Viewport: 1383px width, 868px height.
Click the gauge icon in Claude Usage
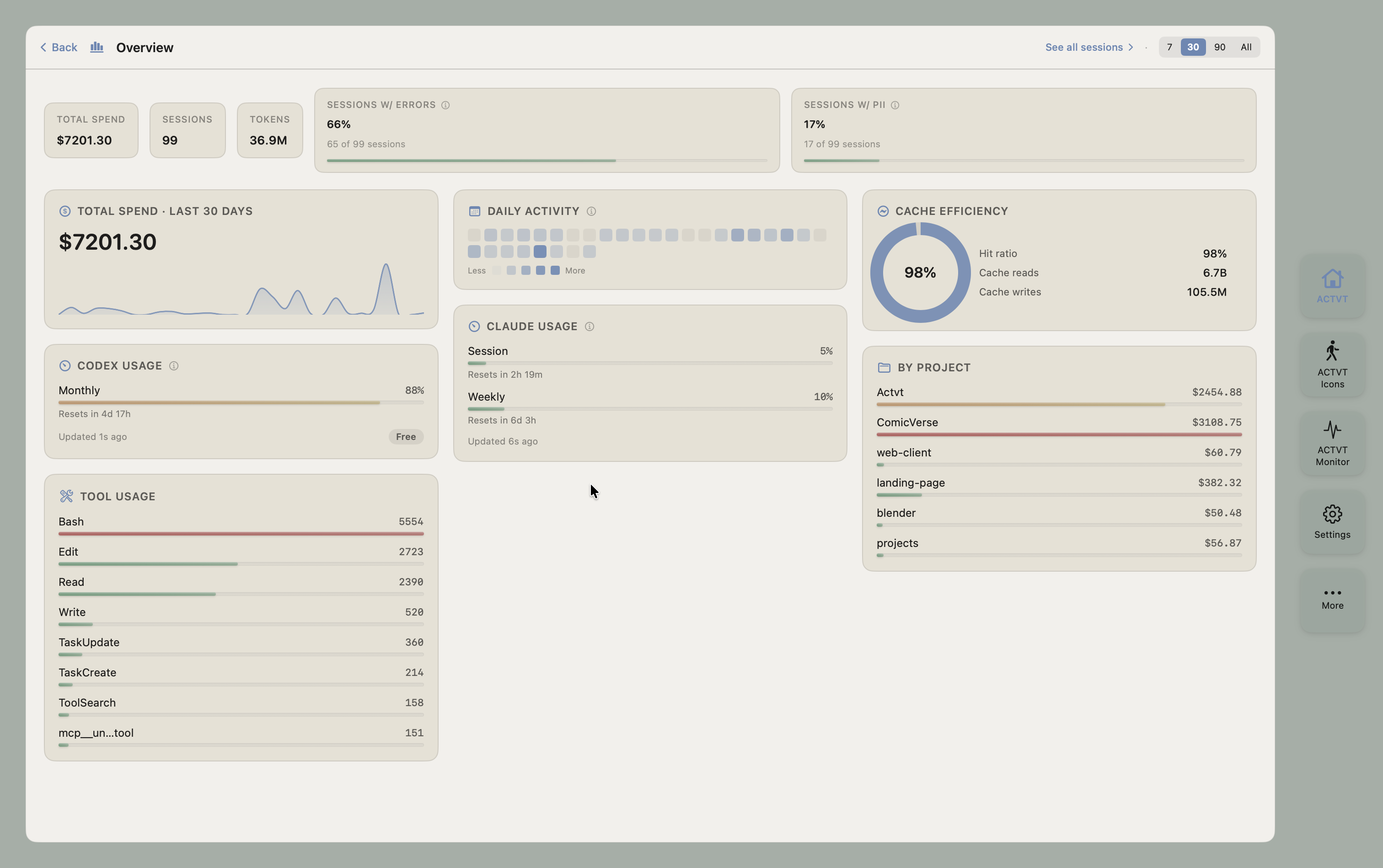click(x=474, y=327)
